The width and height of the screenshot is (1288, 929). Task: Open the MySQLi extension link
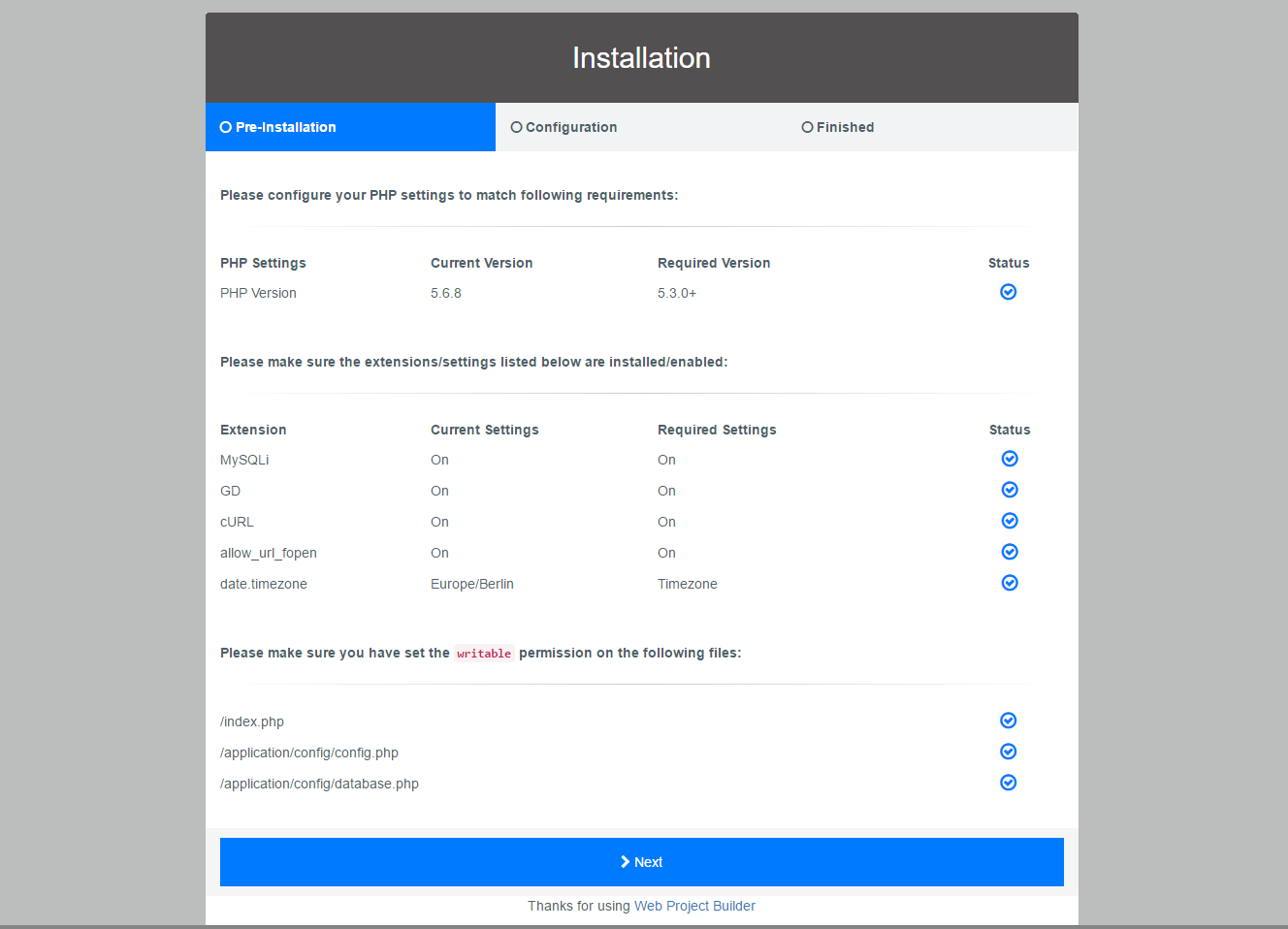click(244, 459)
